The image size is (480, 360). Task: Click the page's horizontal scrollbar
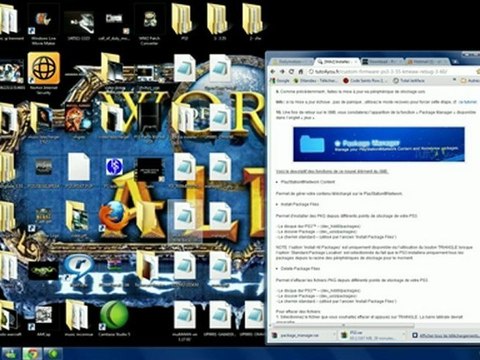click(x=343, y=326)
